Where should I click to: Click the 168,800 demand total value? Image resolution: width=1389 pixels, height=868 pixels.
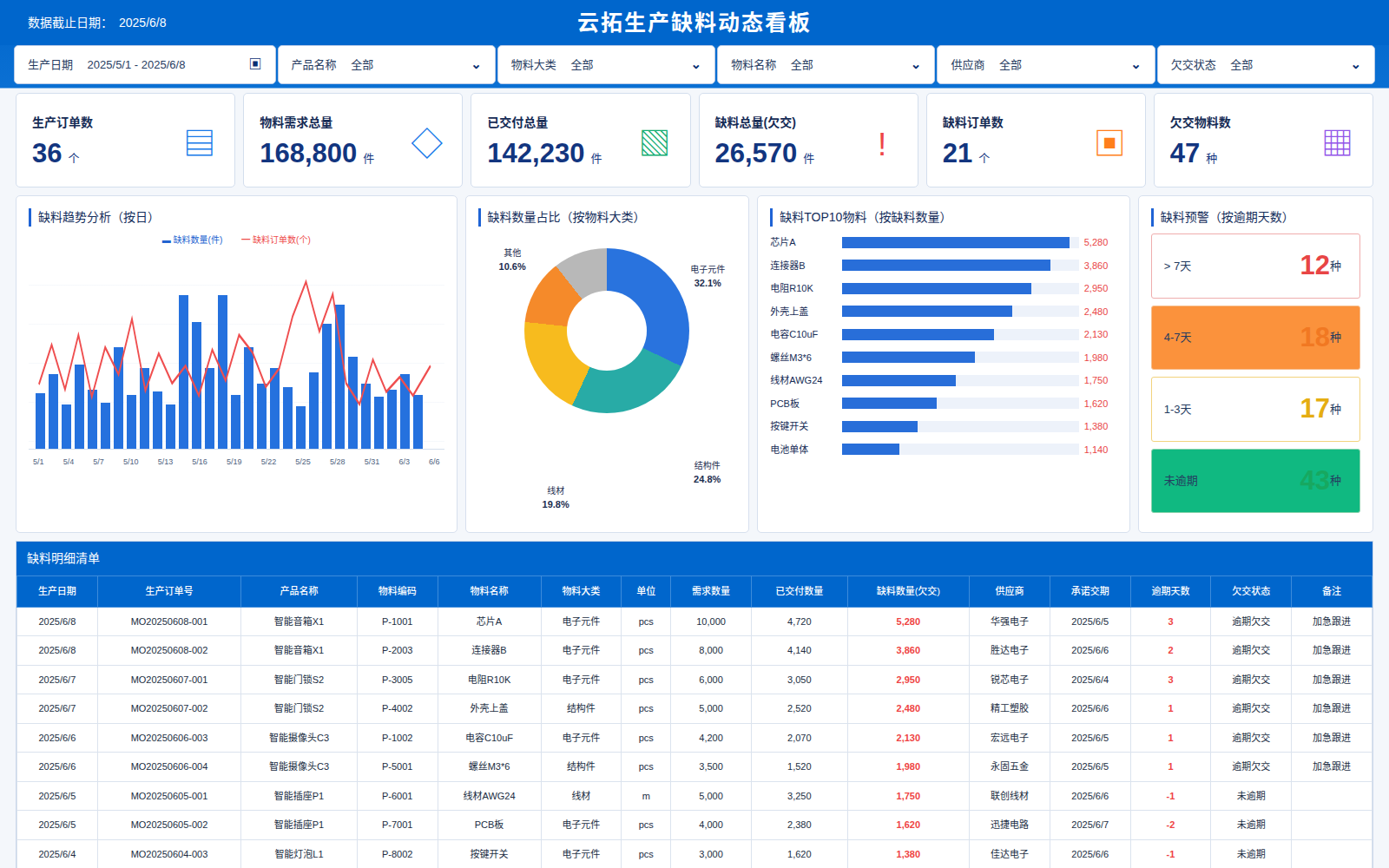tap(308, 154)
